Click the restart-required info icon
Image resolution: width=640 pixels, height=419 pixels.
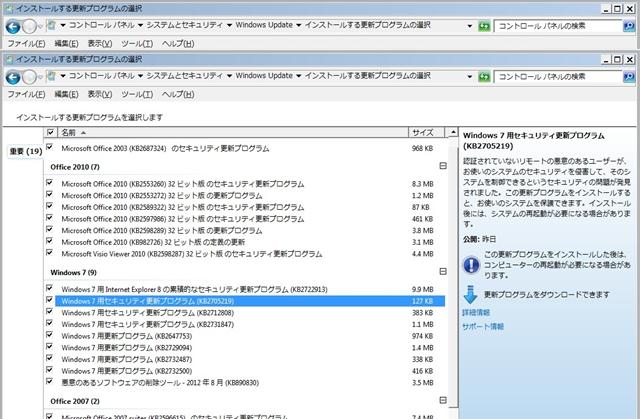(471, 265)
